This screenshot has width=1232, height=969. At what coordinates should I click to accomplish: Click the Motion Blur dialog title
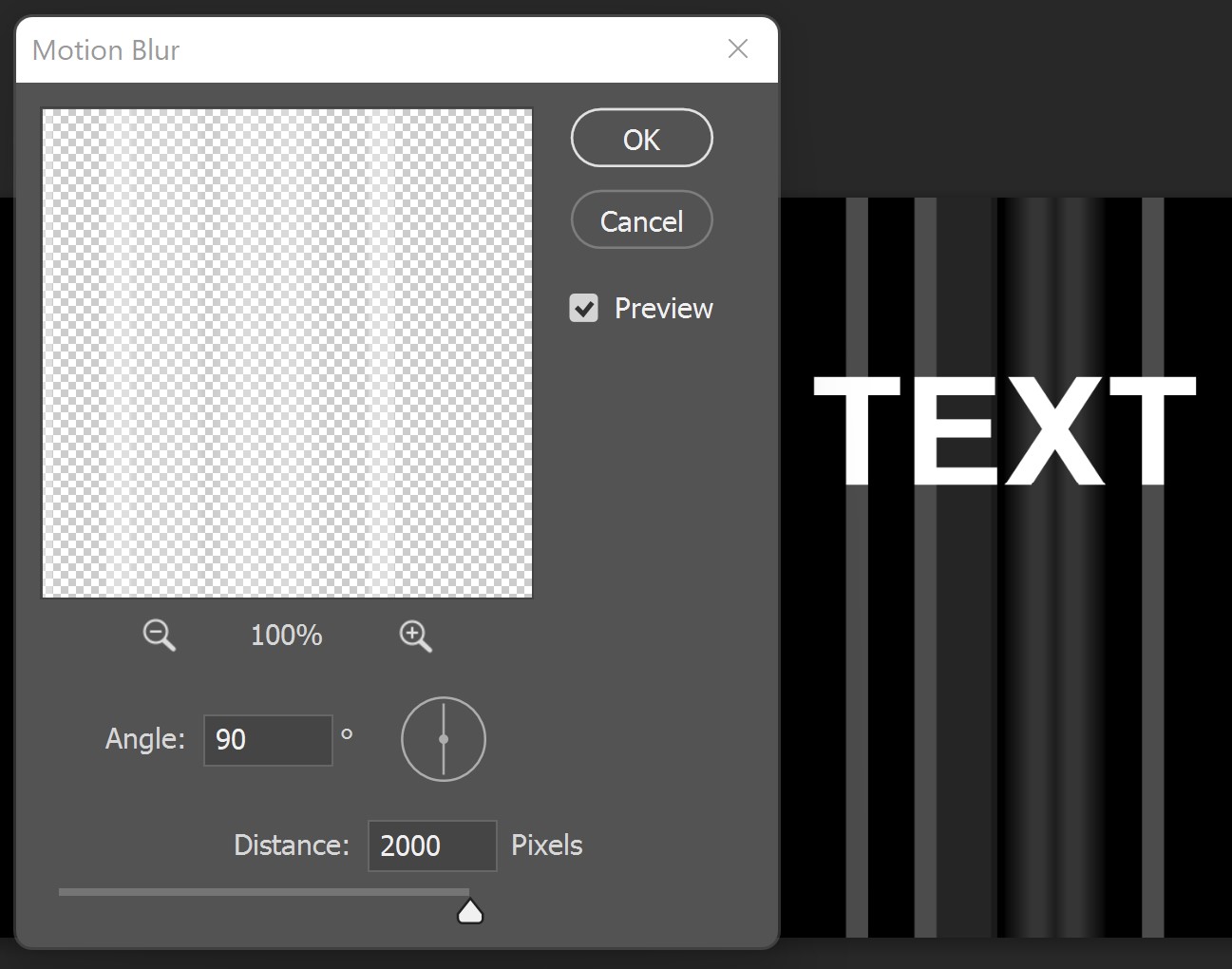[x=104, y=49]
